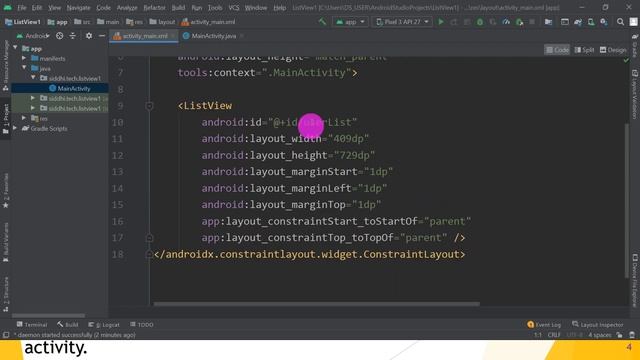
Task: Click the CRLF line separator status entry
Action: click(554, 335)
